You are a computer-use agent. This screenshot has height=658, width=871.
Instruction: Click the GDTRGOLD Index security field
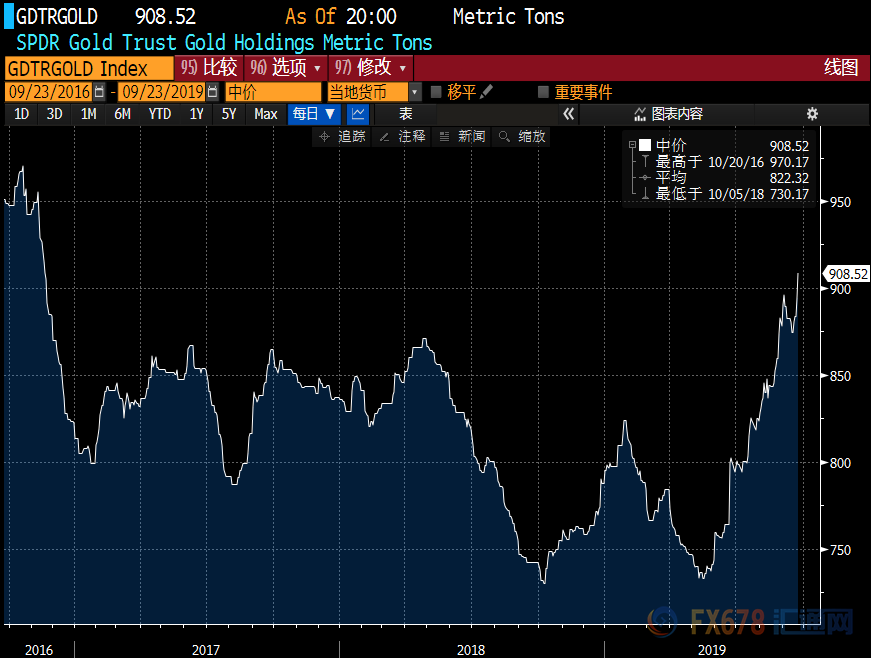[x=89, y=68]
